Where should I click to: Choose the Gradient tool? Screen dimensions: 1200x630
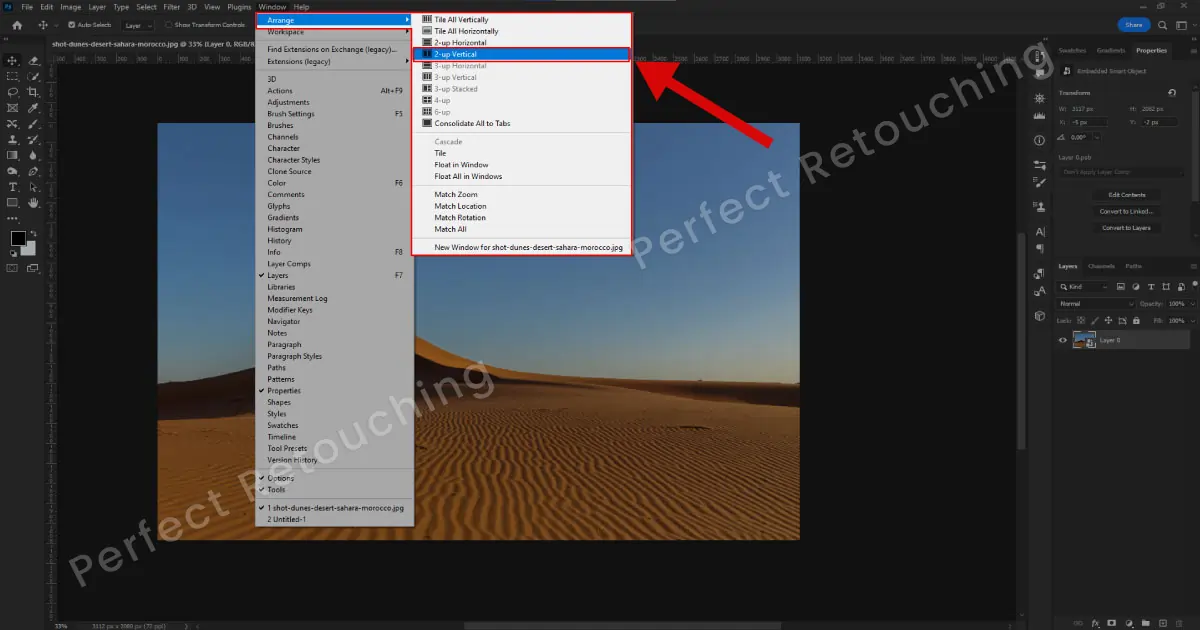pos(13,154)
